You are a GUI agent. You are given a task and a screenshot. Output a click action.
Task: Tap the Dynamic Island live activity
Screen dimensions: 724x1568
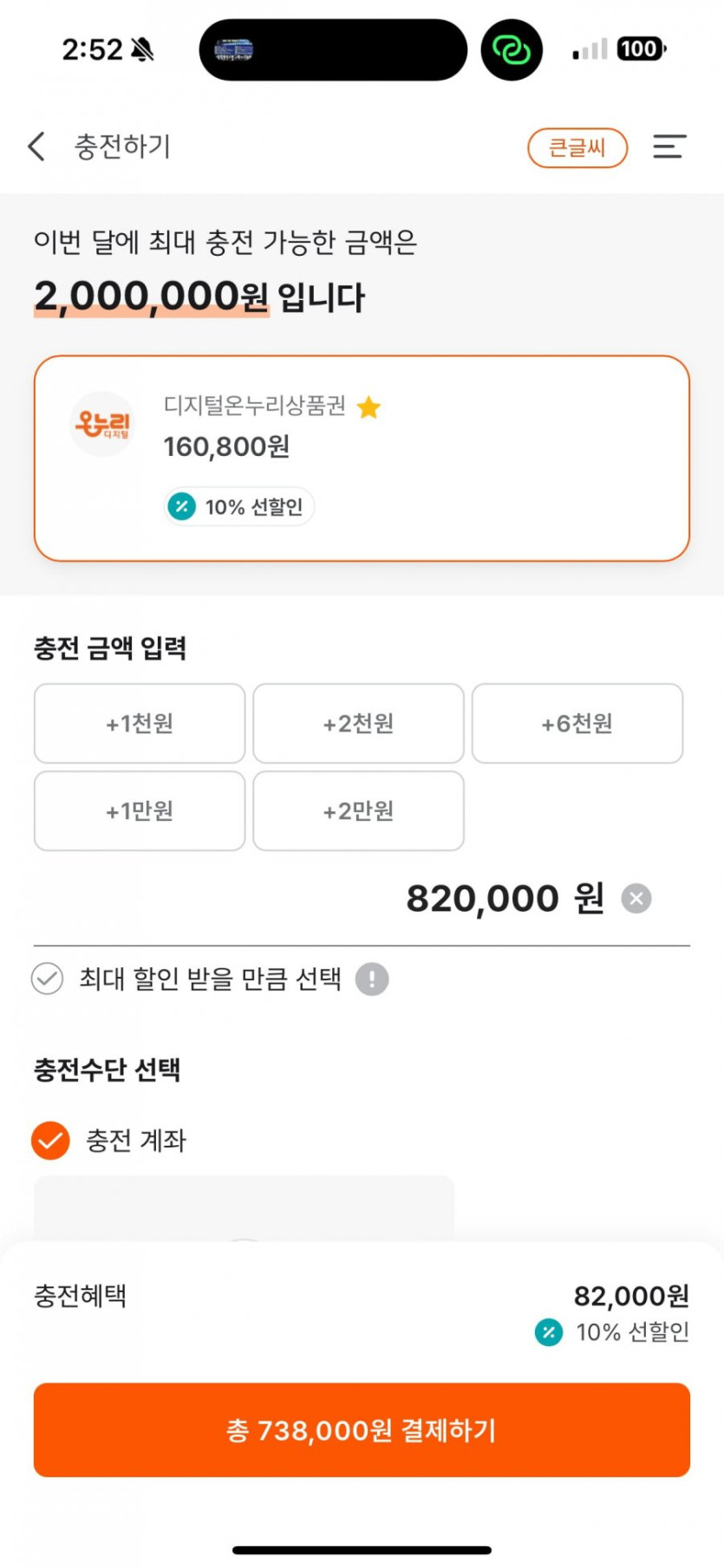333,50
